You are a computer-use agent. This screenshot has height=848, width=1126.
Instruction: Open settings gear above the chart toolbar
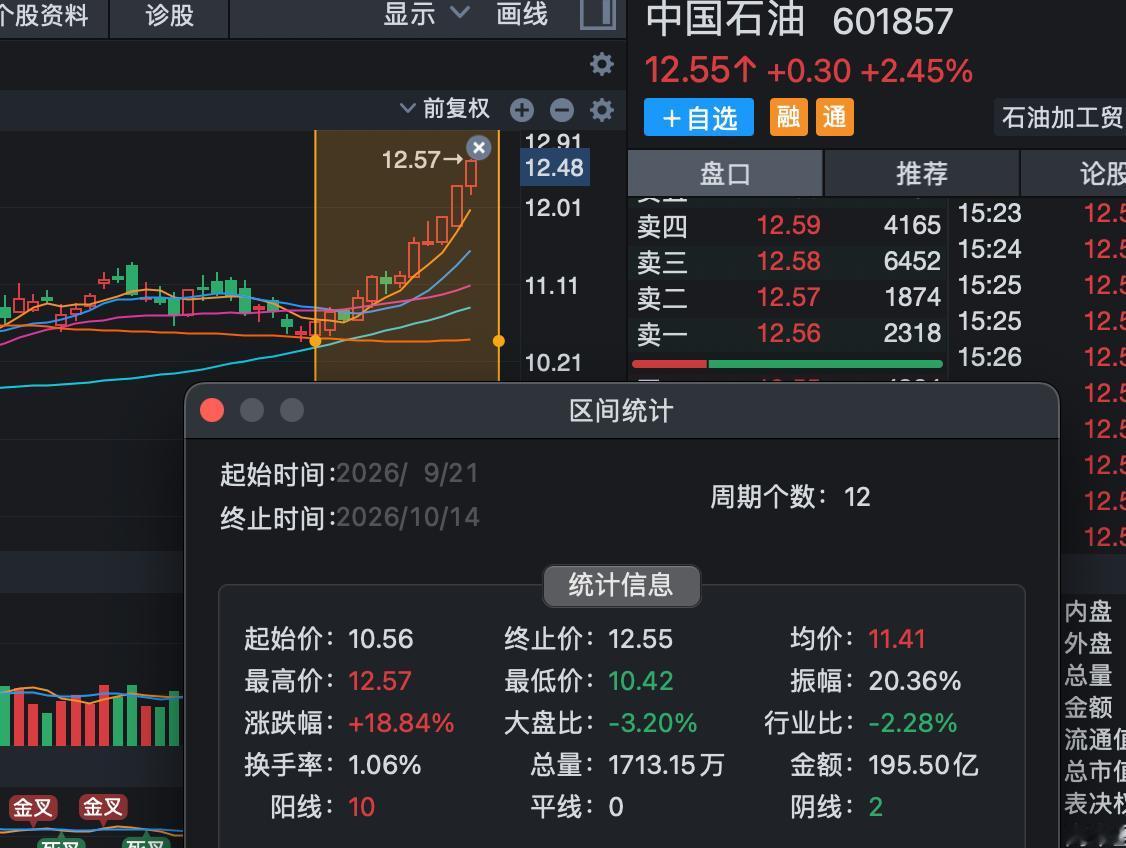[602, 65]
